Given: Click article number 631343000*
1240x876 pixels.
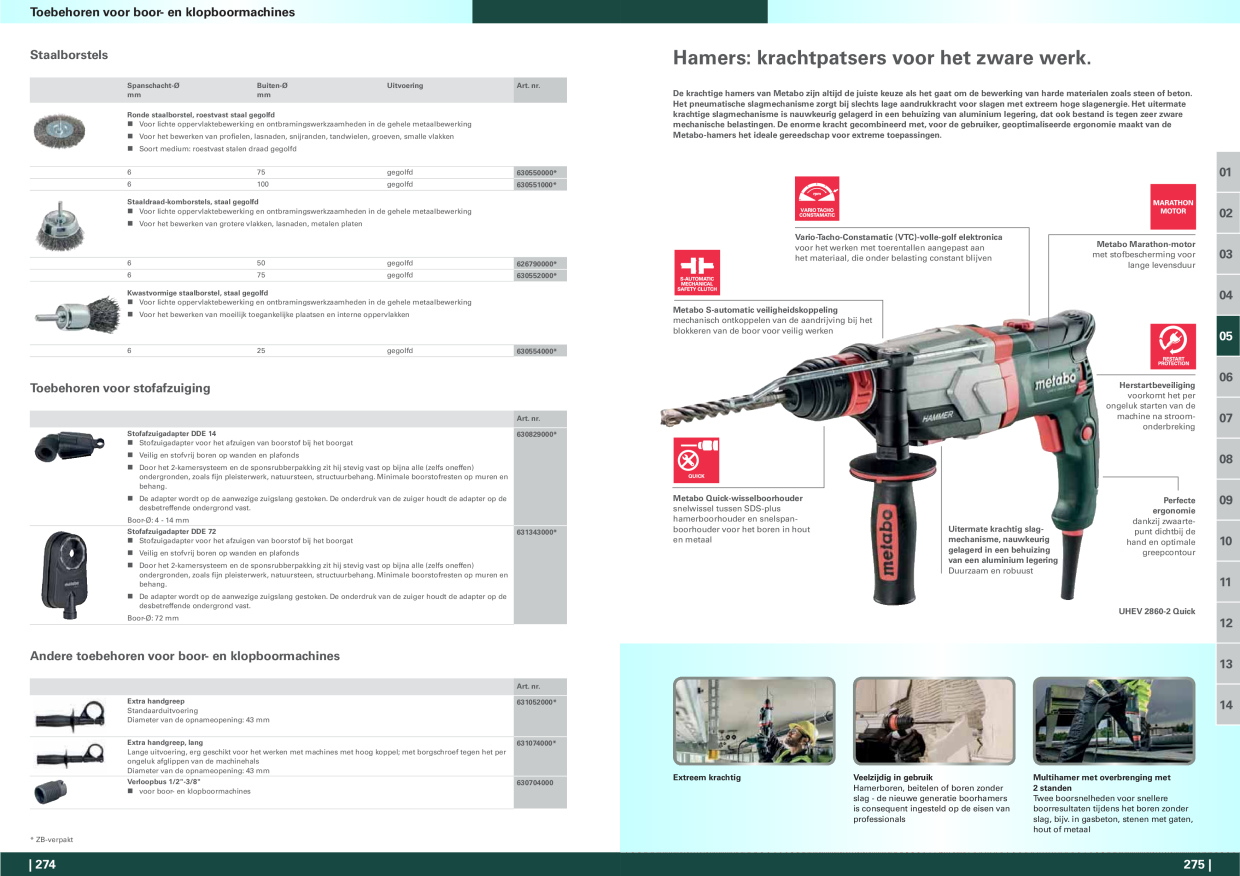Looking at the screenshot, I should coord(536,532).
